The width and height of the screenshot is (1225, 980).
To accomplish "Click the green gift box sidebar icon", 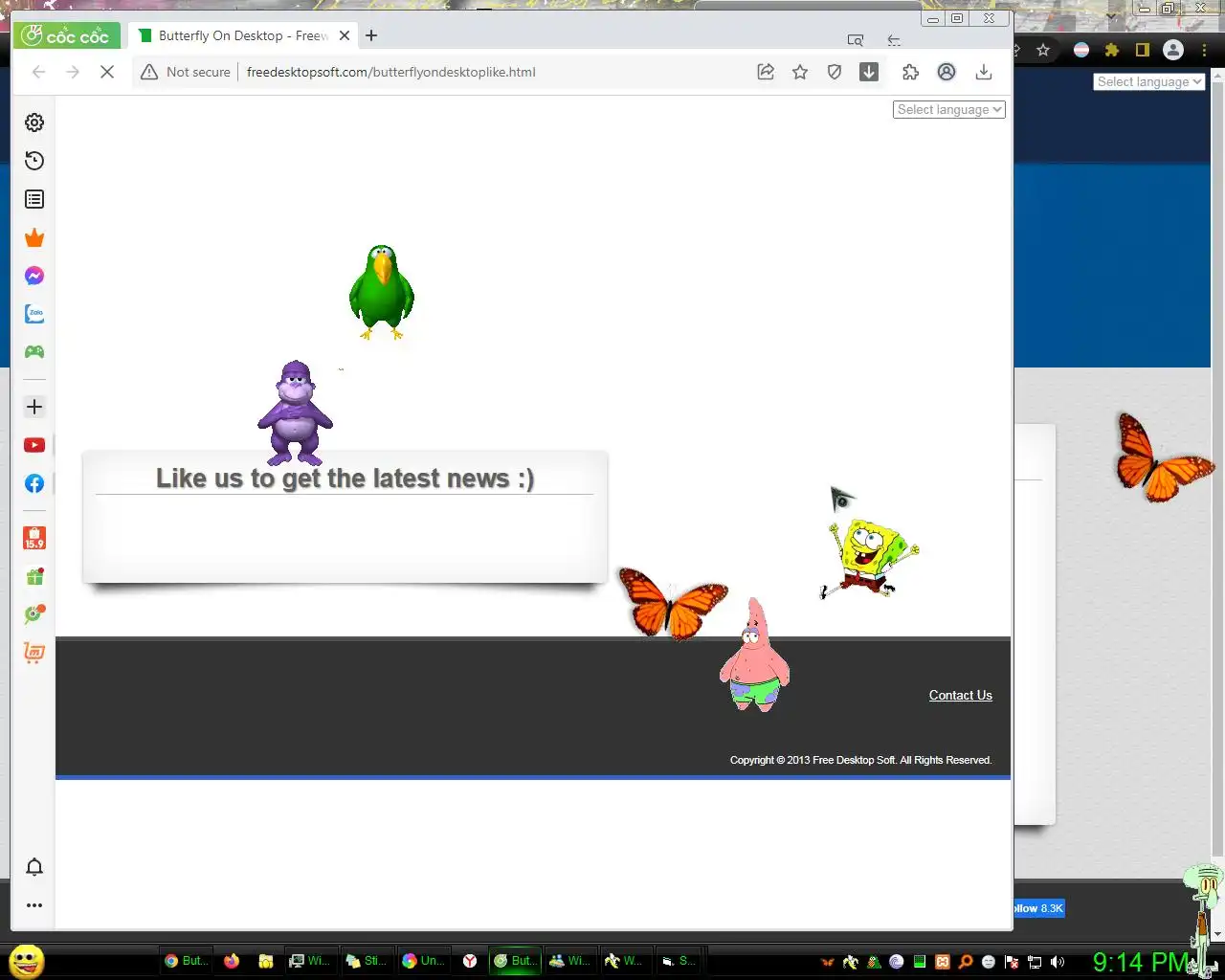I will tap(34, 576).
